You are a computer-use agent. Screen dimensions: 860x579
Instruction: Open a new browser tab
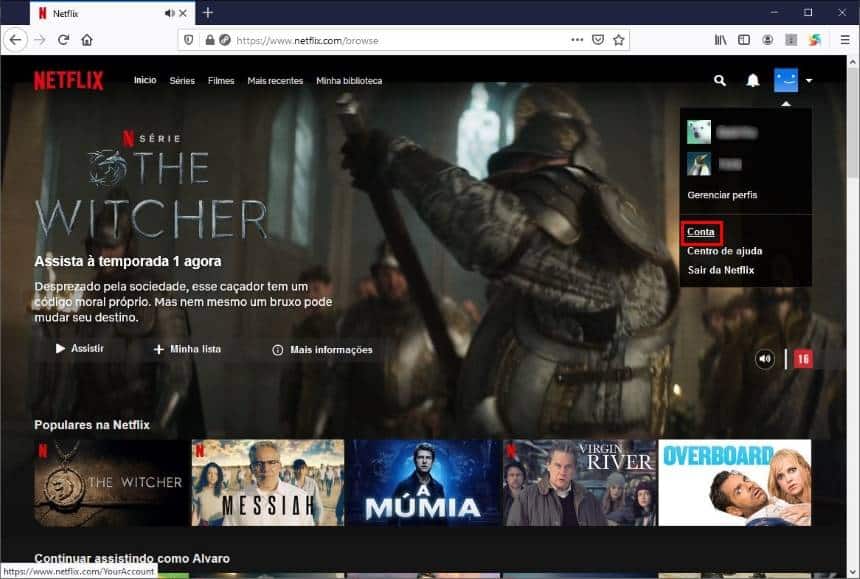click(208, 13)
